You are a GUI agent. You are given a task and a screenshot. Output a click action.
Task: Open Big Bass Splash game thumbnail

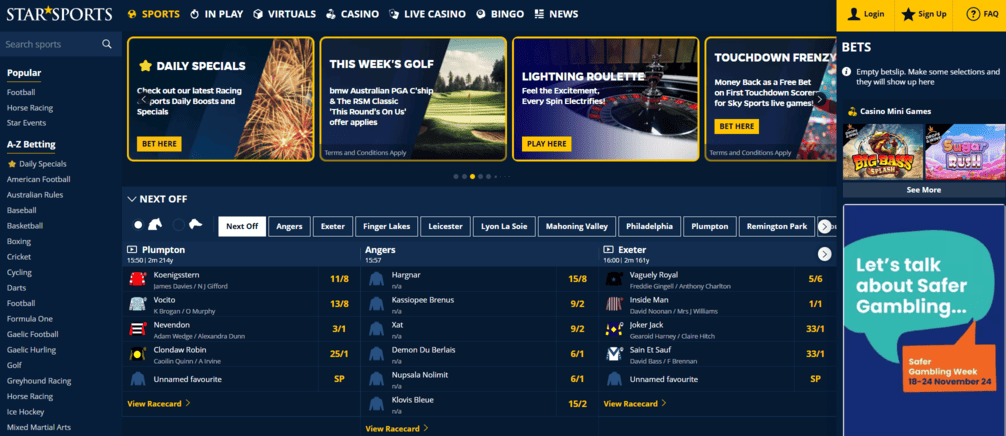coord(882,152)
